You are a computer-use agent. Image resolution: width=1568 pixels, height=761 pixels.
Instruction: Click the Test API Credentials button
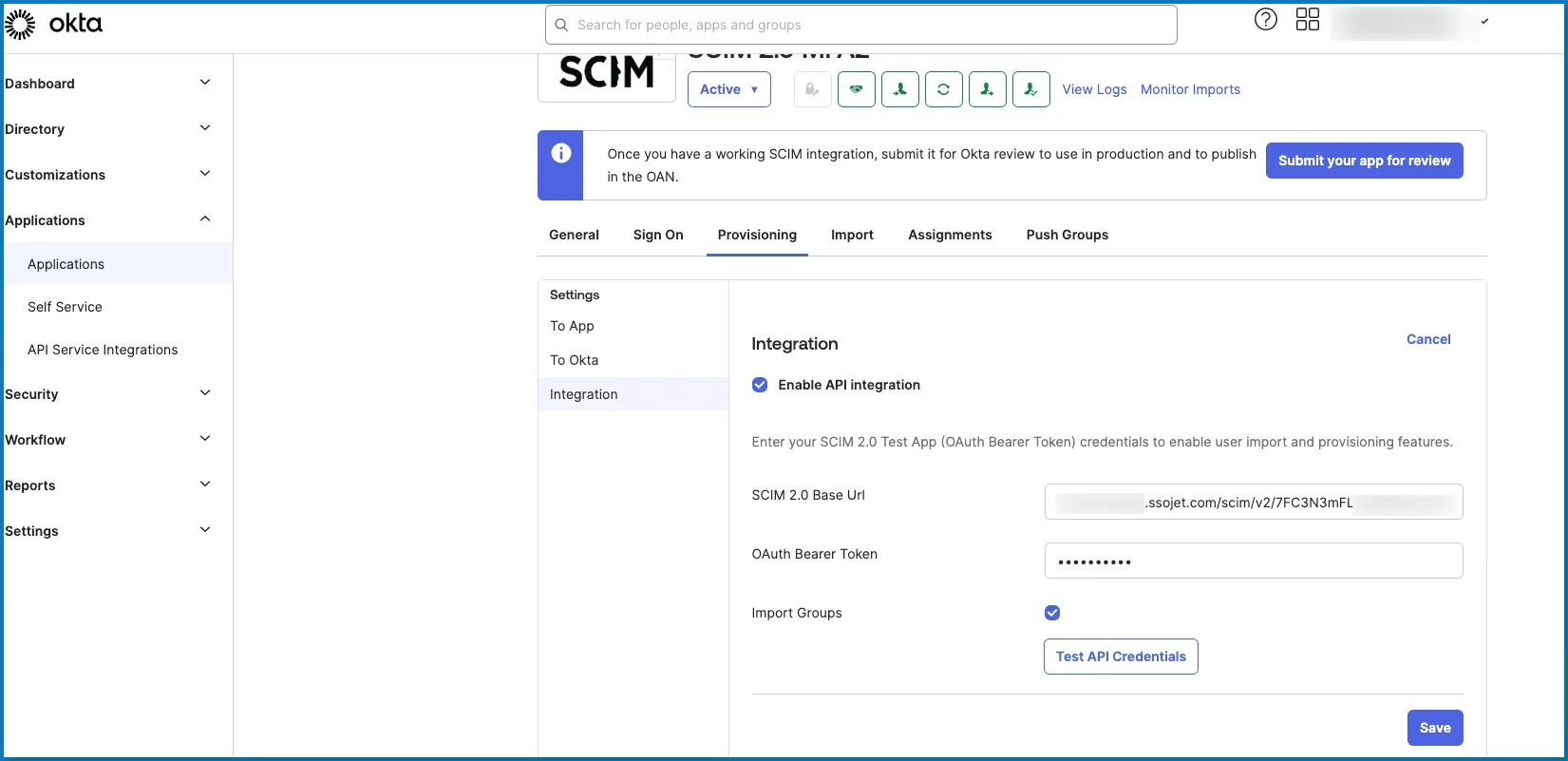tap(1121, 656)
